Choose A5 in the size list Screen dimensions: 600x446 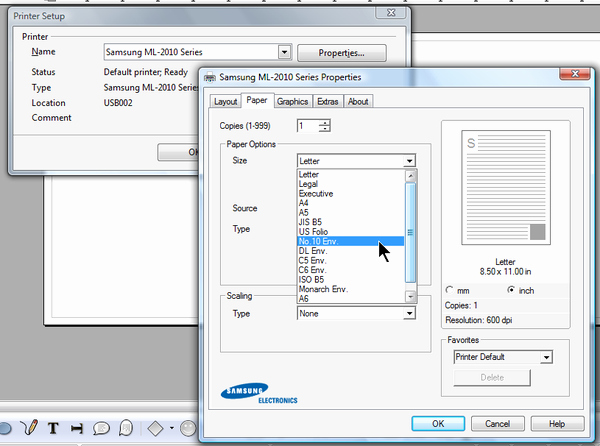(x=351, y=213)
